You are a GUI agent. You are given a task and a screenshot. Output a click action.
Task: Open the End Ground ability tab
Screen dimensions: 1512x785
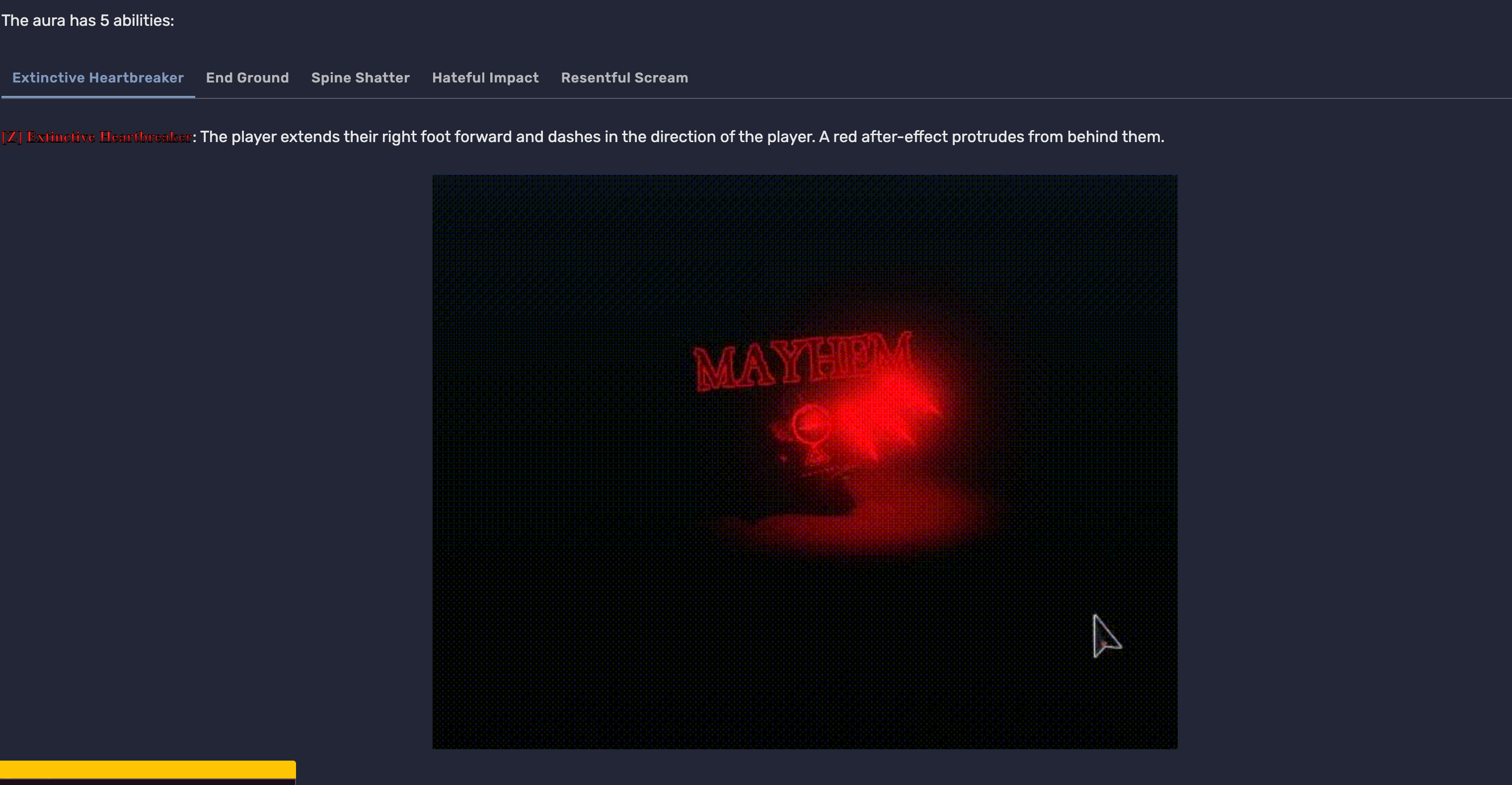tap(247, 78)
